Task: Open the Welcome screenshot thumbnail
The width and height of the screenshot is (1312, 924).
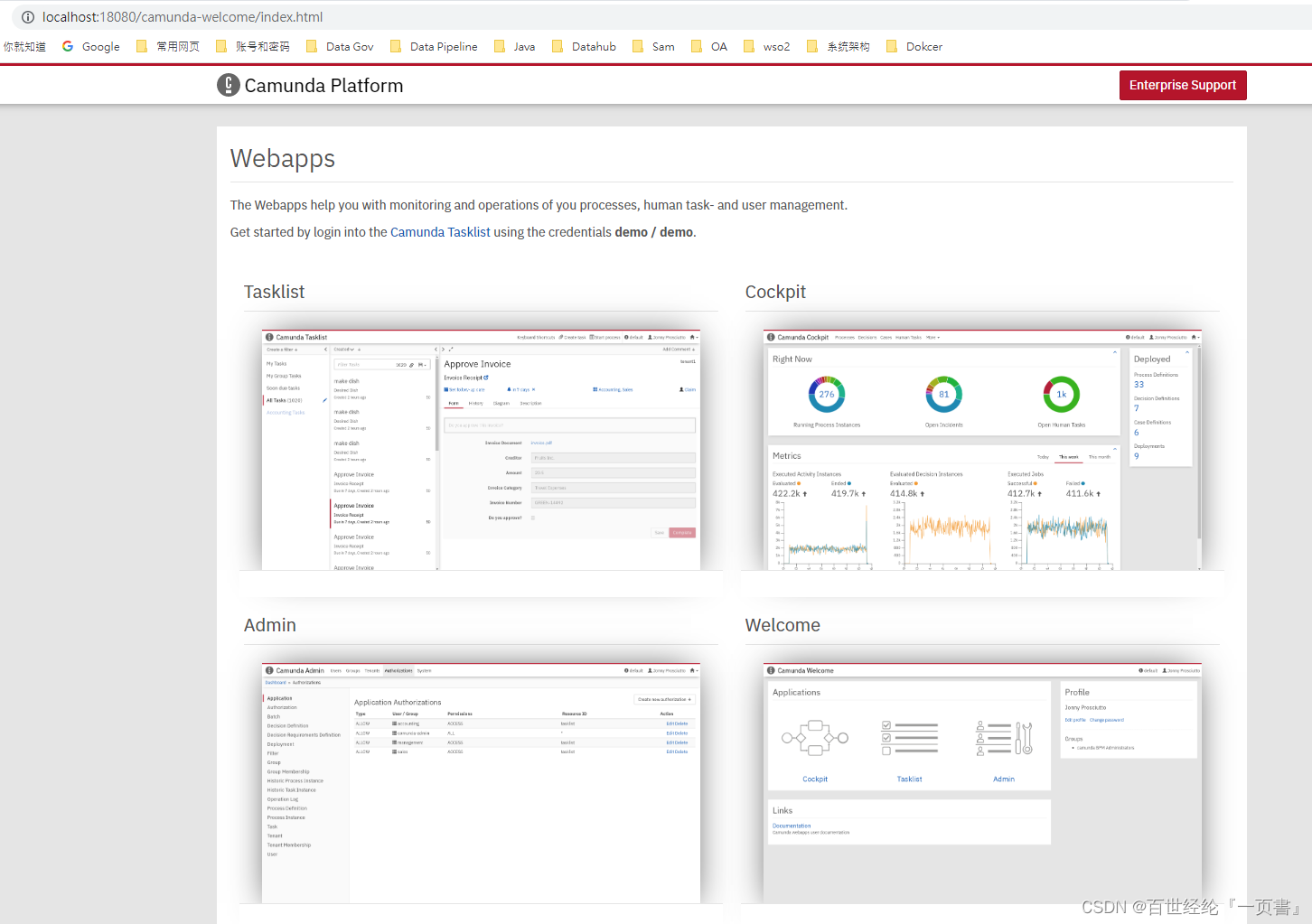Action: (982, 783)
